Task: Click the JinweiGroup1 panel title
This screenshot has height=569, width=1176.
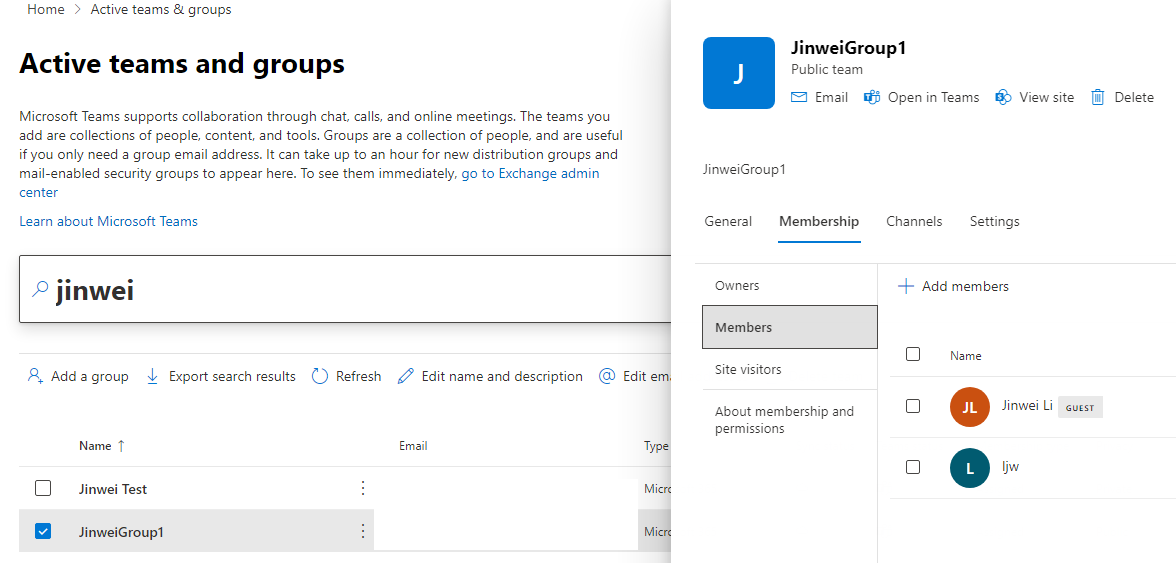Action: pyautogui.click(x=849, y=47)
